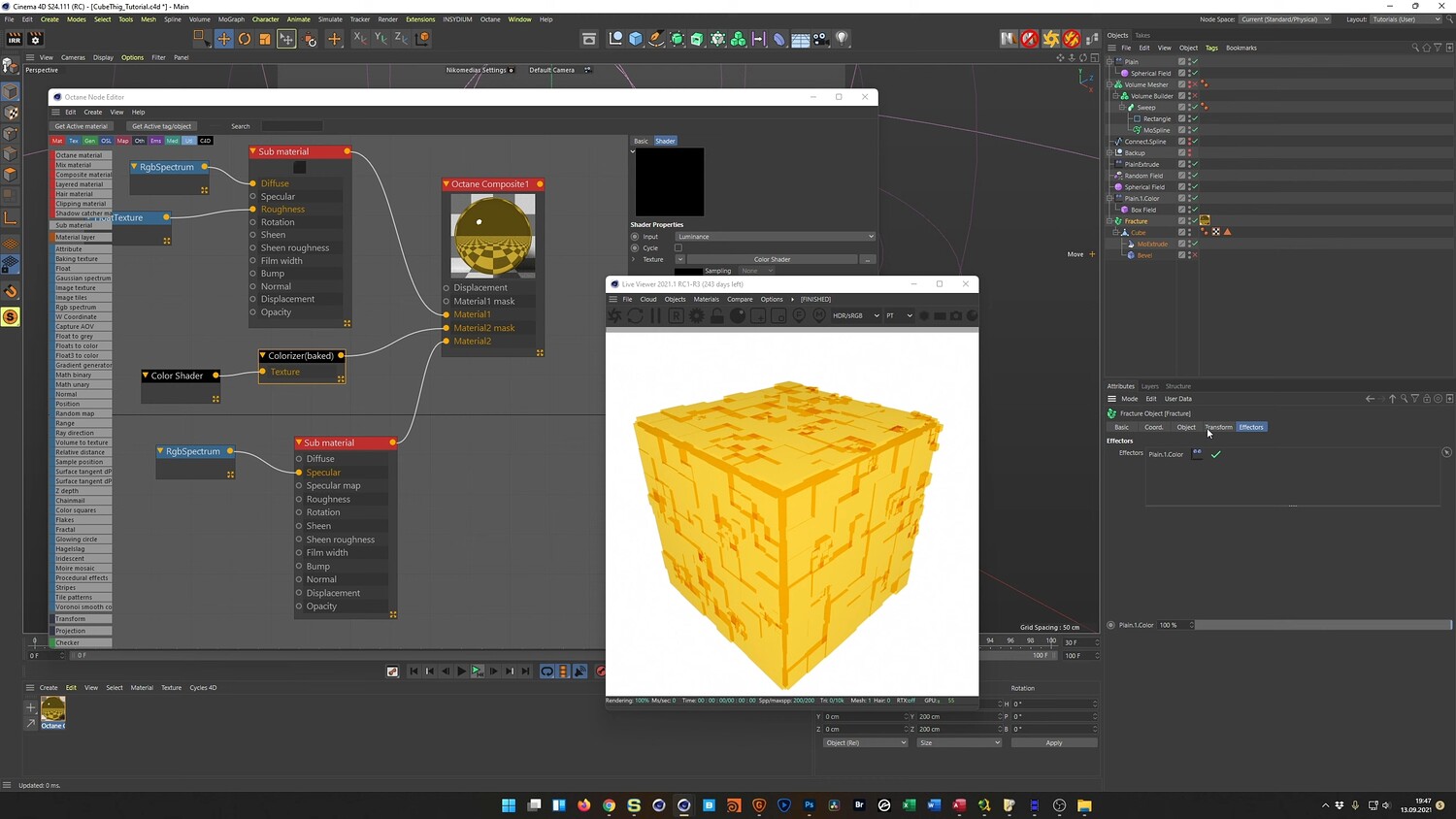
Task: Click the Search field in Octane Node Editor
Action: click(x=291, y=126)
